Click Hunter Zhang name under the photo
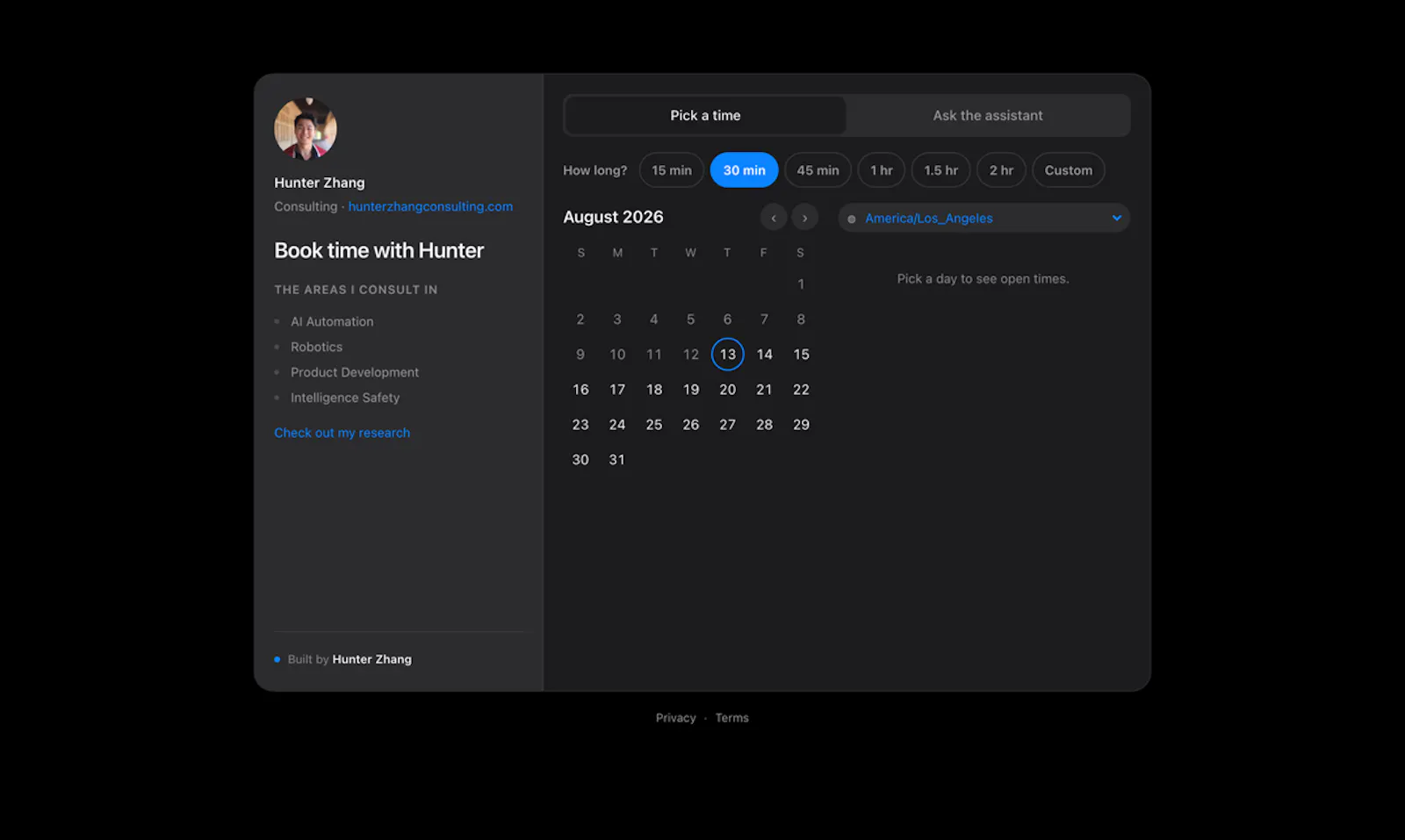1405x840 pixels. pos(319,183)
